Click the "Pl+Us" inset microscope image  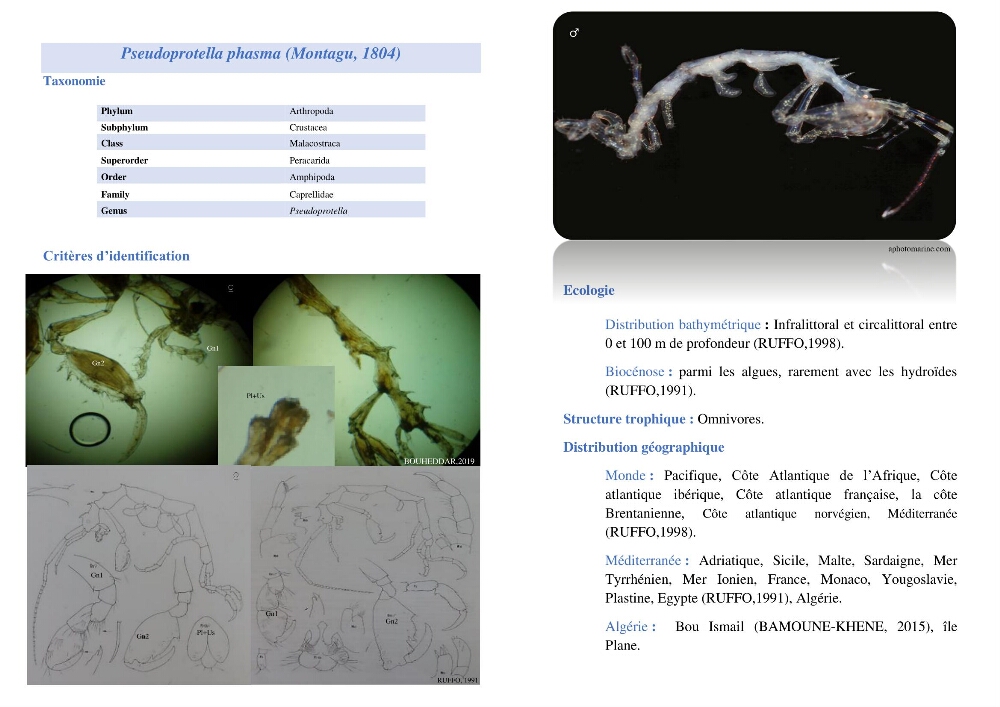pos(276,415)
